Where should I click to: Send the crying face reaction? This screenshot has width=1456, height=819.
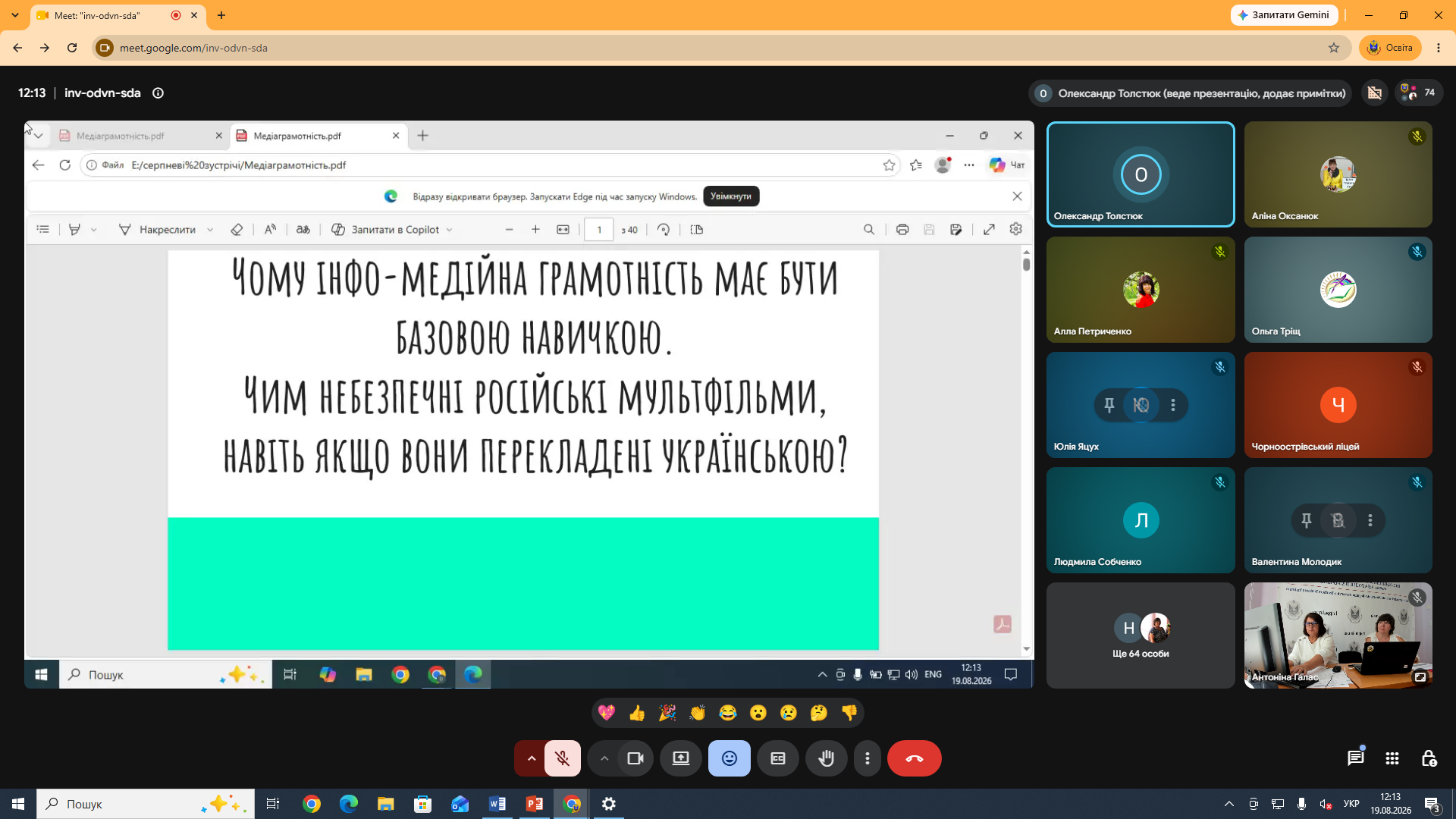pos(789,713)
